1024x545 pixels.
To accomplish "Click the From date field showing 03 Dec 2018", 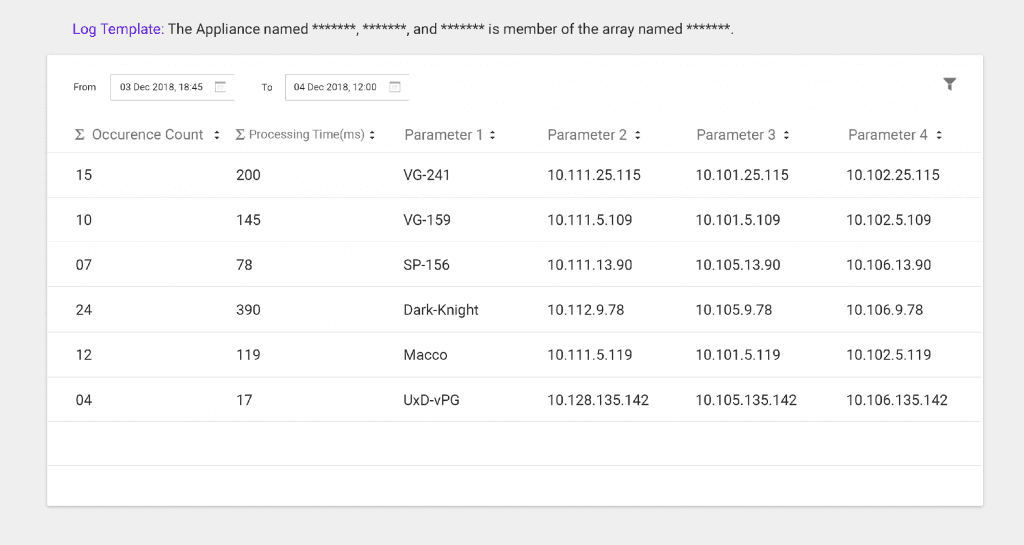I will (x=161, y=87).
